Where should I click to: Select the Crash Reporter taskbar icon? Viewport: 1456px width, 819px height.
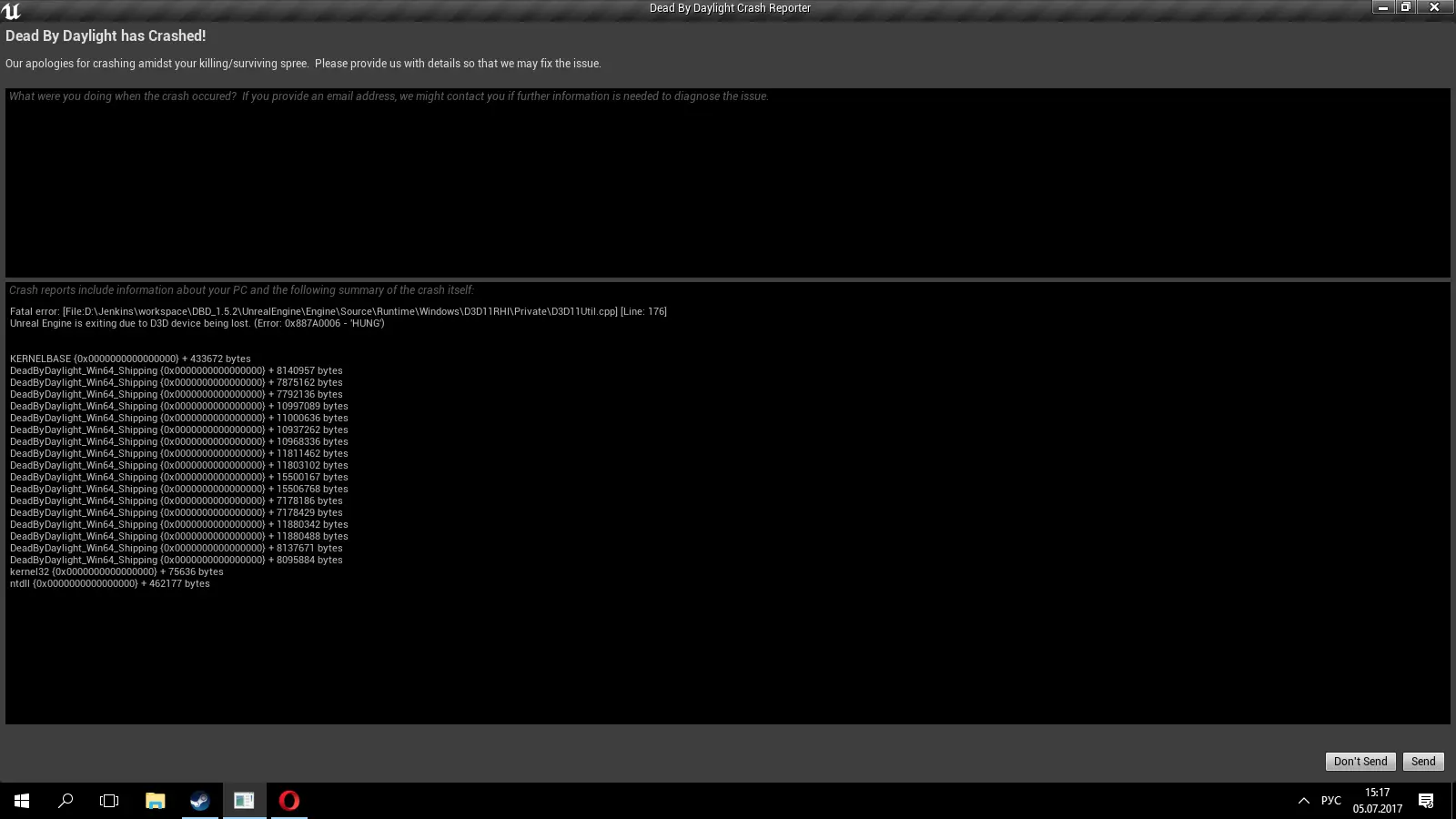244,801
